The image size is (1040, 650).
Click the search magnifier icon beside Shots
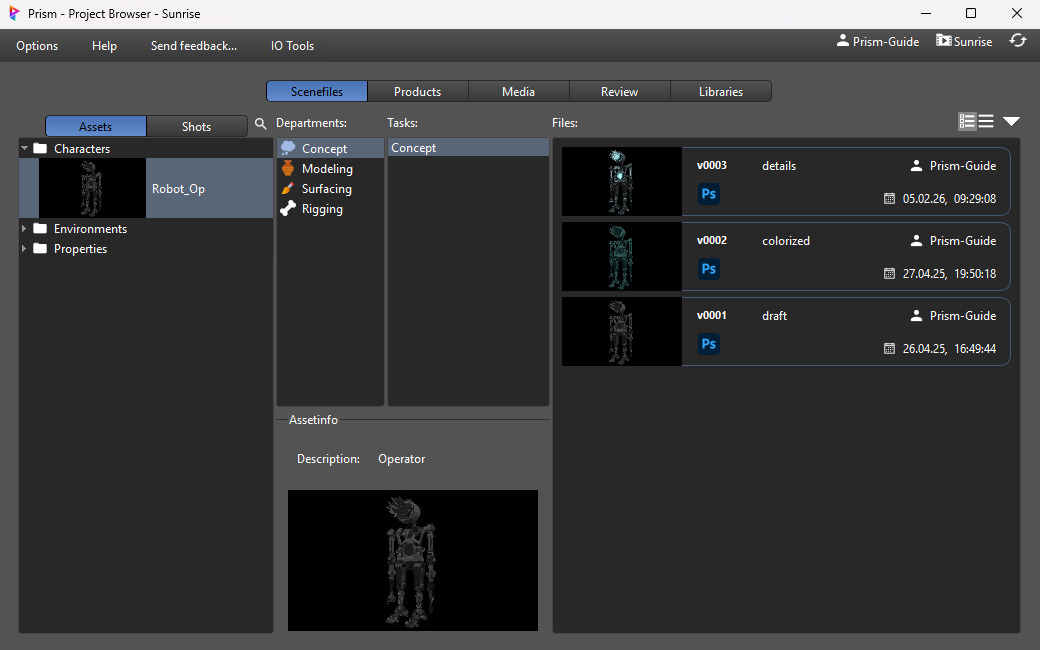tap(261, 124)
